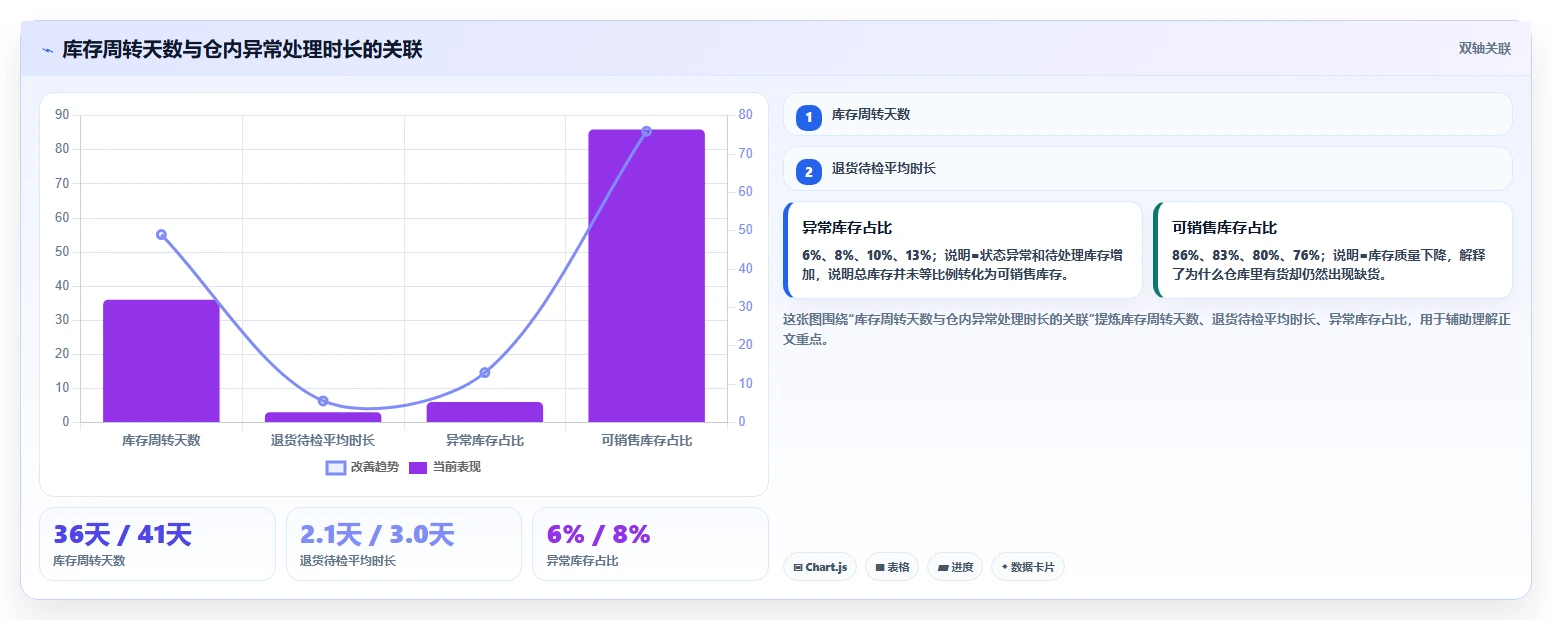The height and width of the screenshot is (620, 1552).
Task: Click the 6%、8%、10%、13% explanation text
Action: tap(963, 264)
